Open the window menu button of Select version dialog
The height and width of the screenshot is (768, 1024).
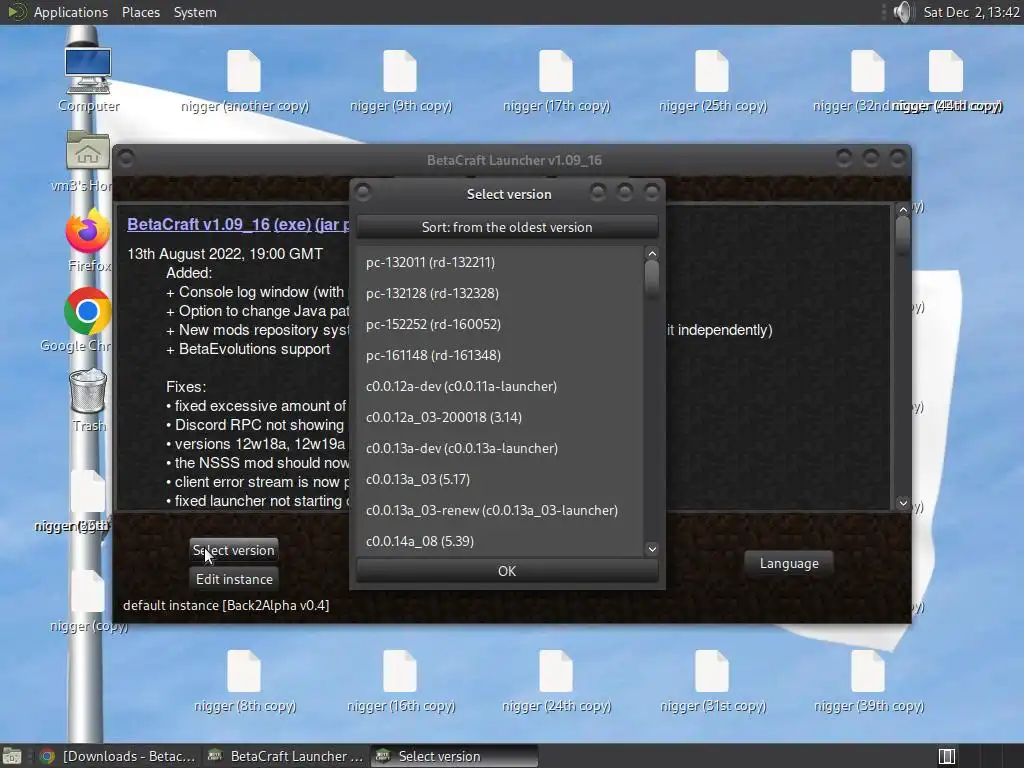pyautogui.click(x=363, y=192)
